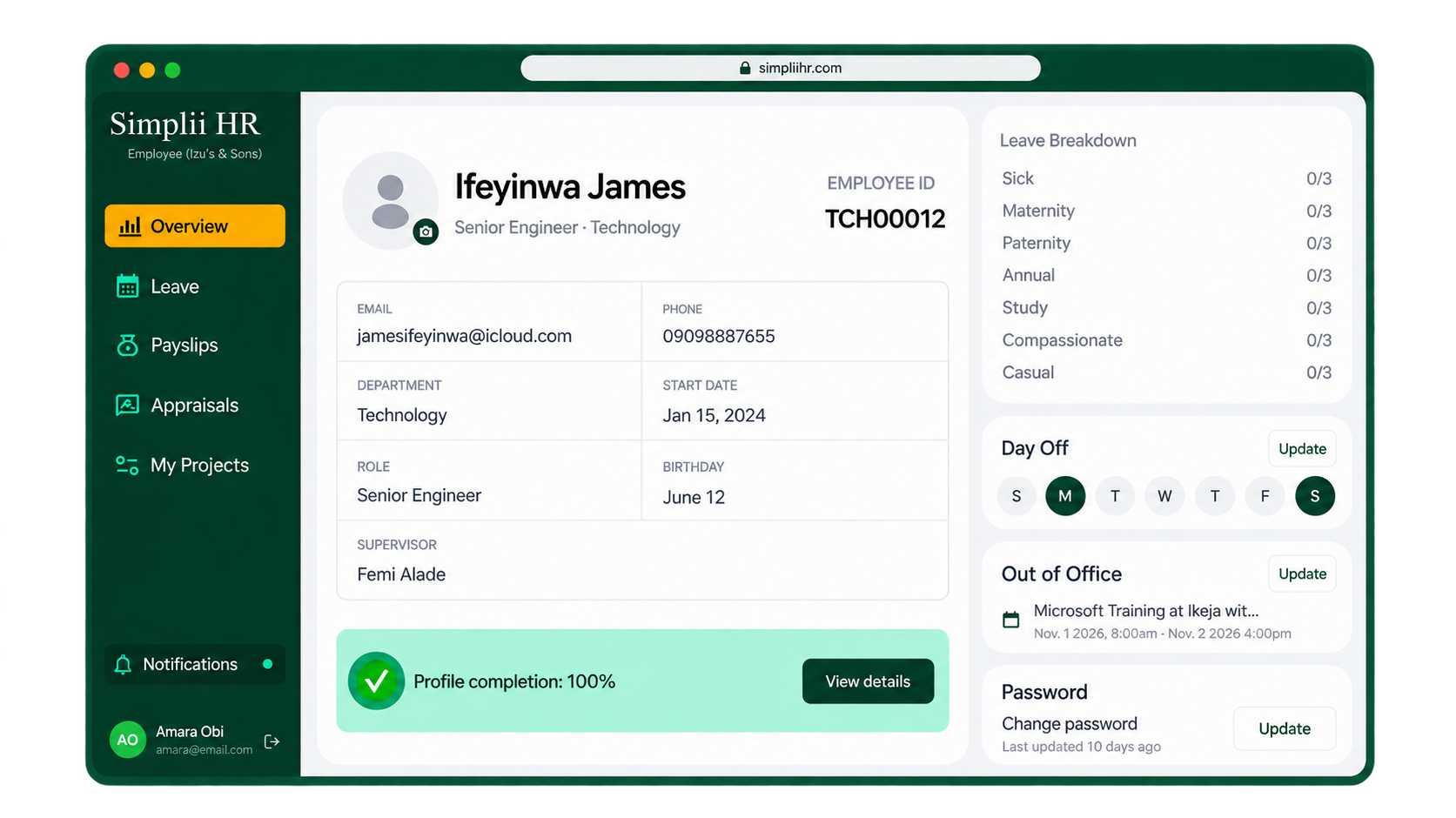The image size is (1456, 818).
Task: Toggle the W day-off circle
Action: [1164, 496]
